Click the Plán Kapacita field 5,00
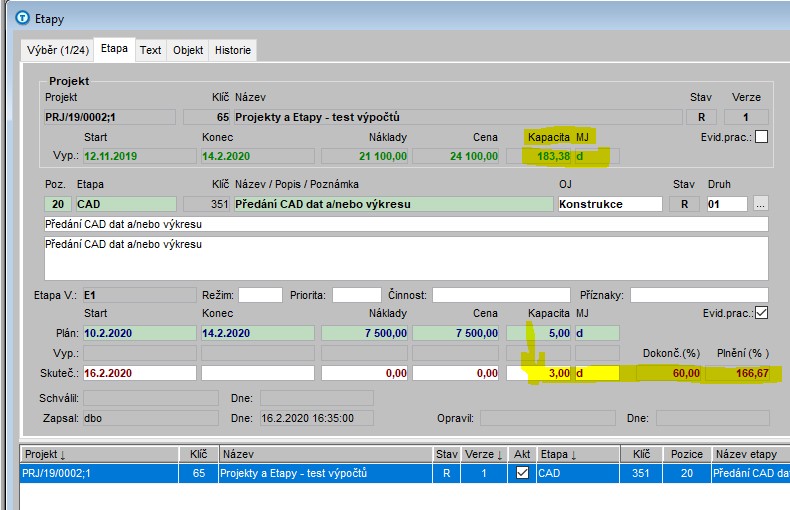The height and width of the screenshot is (510, 790). click(539, 333)
